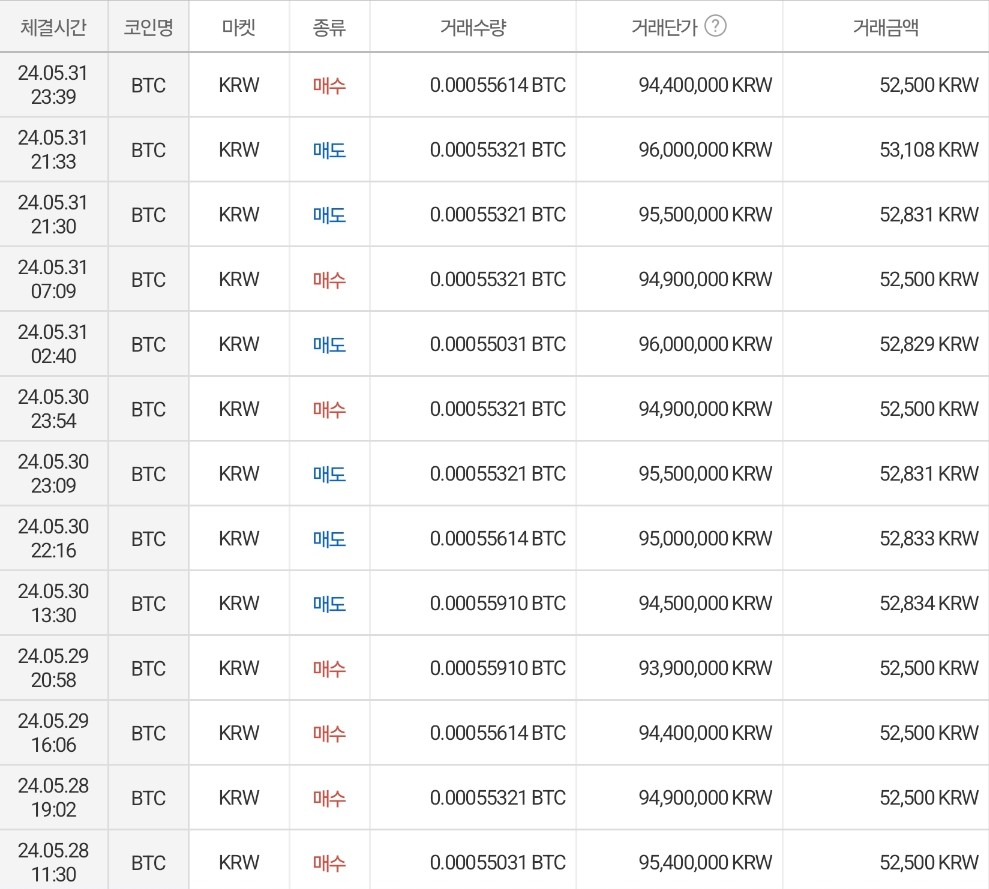Select the 24.05.28 19:02 timestamp cell
Image resolution: width=989 pixels, height=889 pixels.
coord(54,798)
